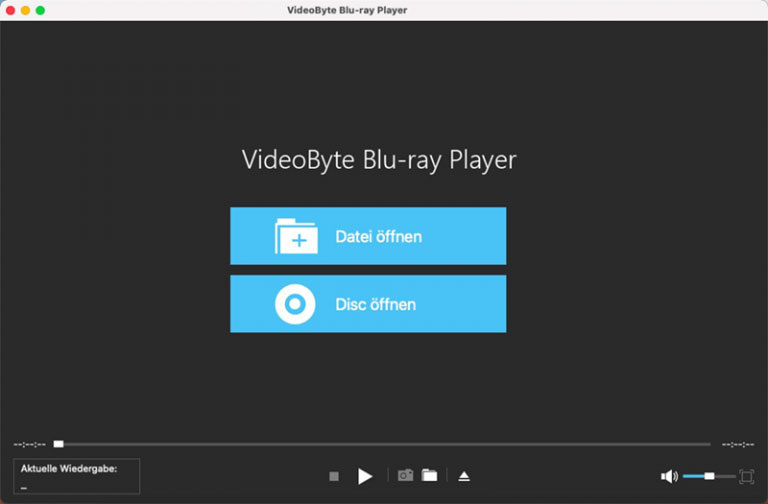This screenshot has width=768, height=504.
Task: Click the total duration indicator right of the seek bar
Action: (738, 445)
